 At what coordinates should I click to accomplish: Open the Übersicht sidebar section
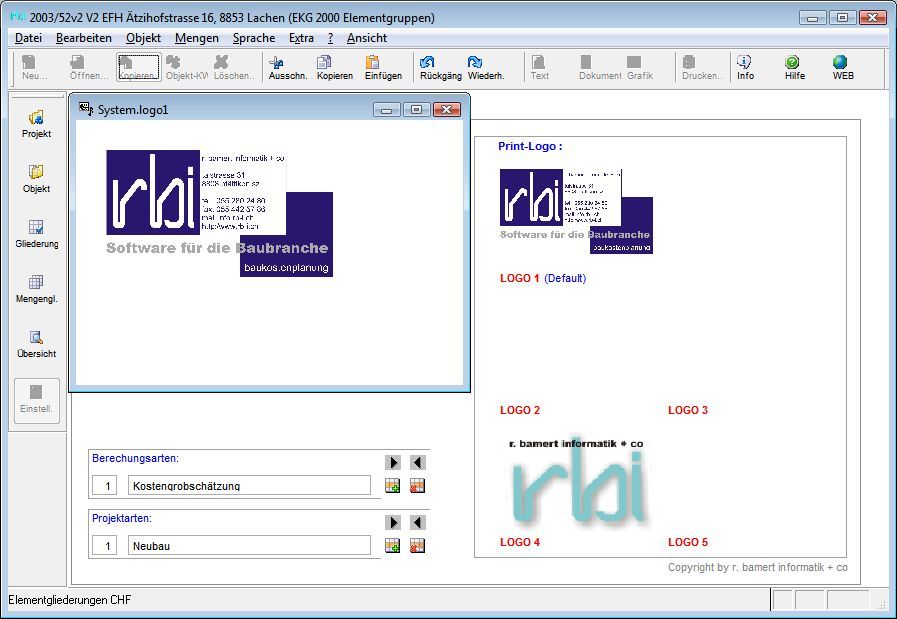[x=37, y=344]
